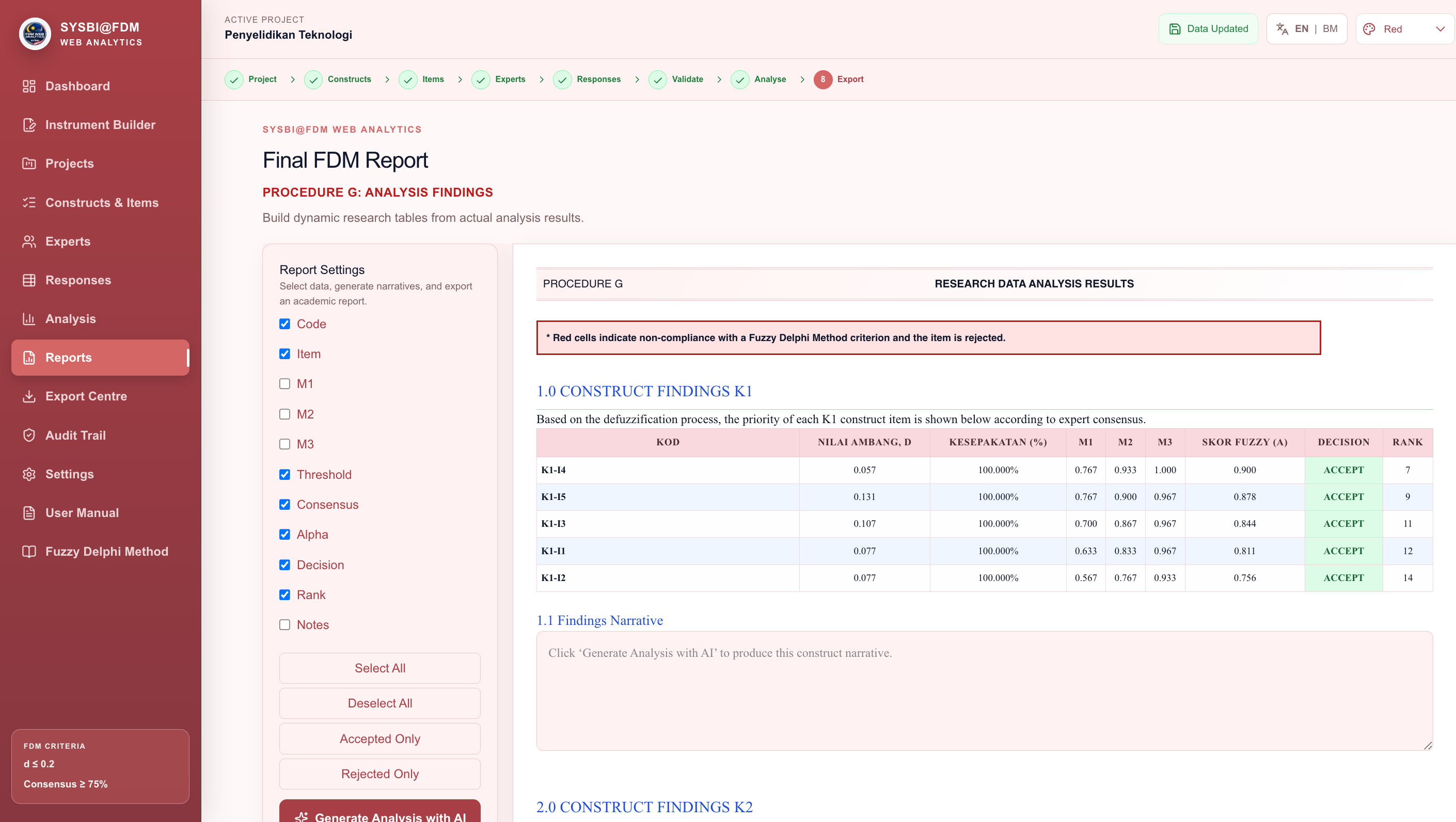This screenshot has height=822, width=1456.
Task: Open Analysis bar-chart icon
Action: pos(29,318)
